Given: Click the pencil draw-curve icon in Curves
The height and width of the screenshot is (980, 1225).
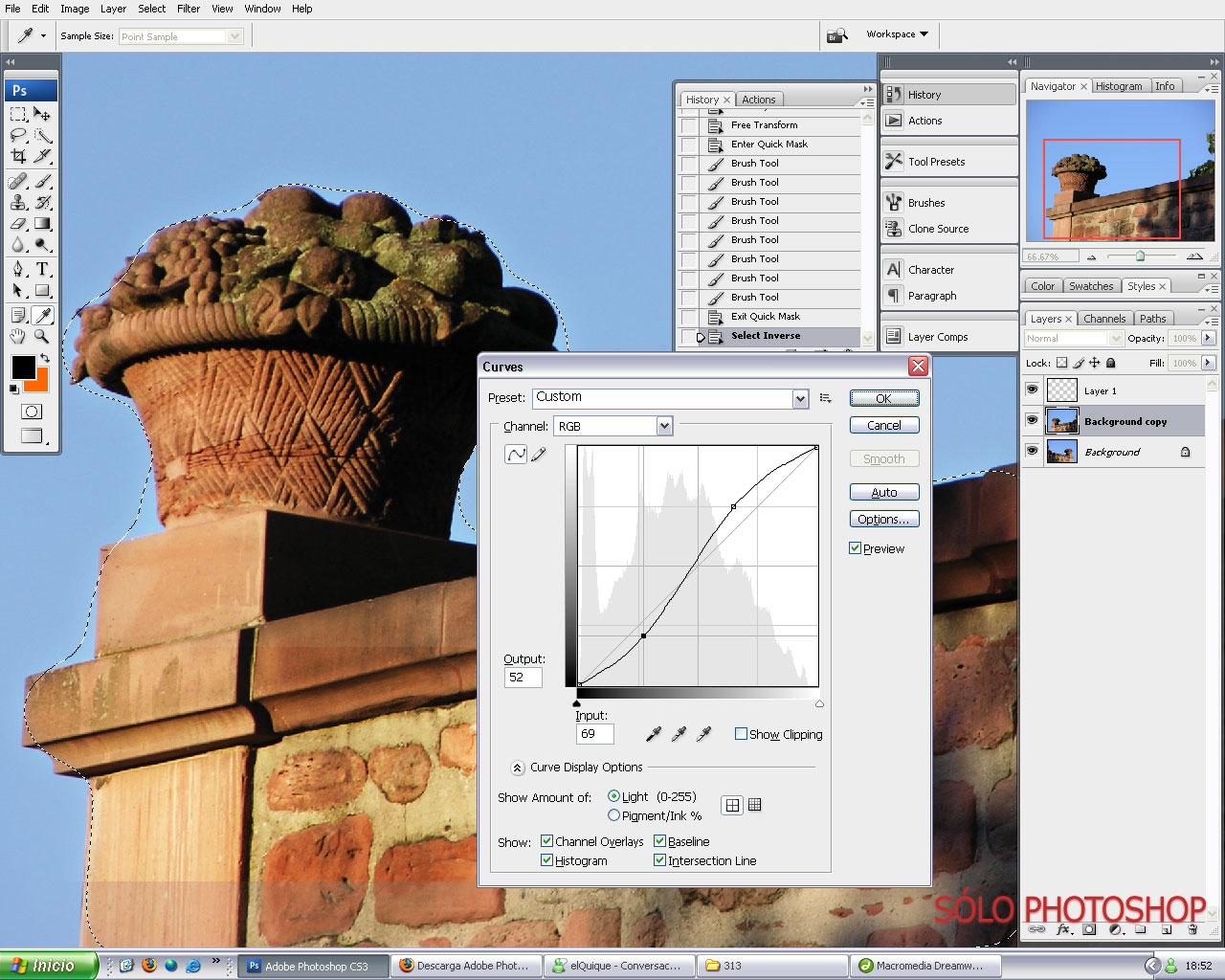Looking at the screenshot, I should pos(539,455).
